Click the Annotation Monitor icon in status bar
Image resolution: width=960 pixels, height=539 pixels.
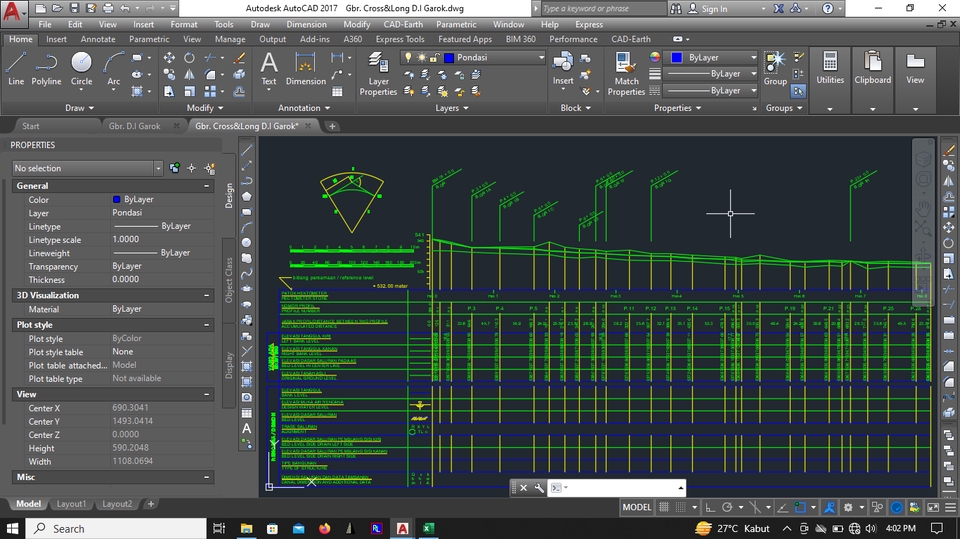tap(877, 507)
